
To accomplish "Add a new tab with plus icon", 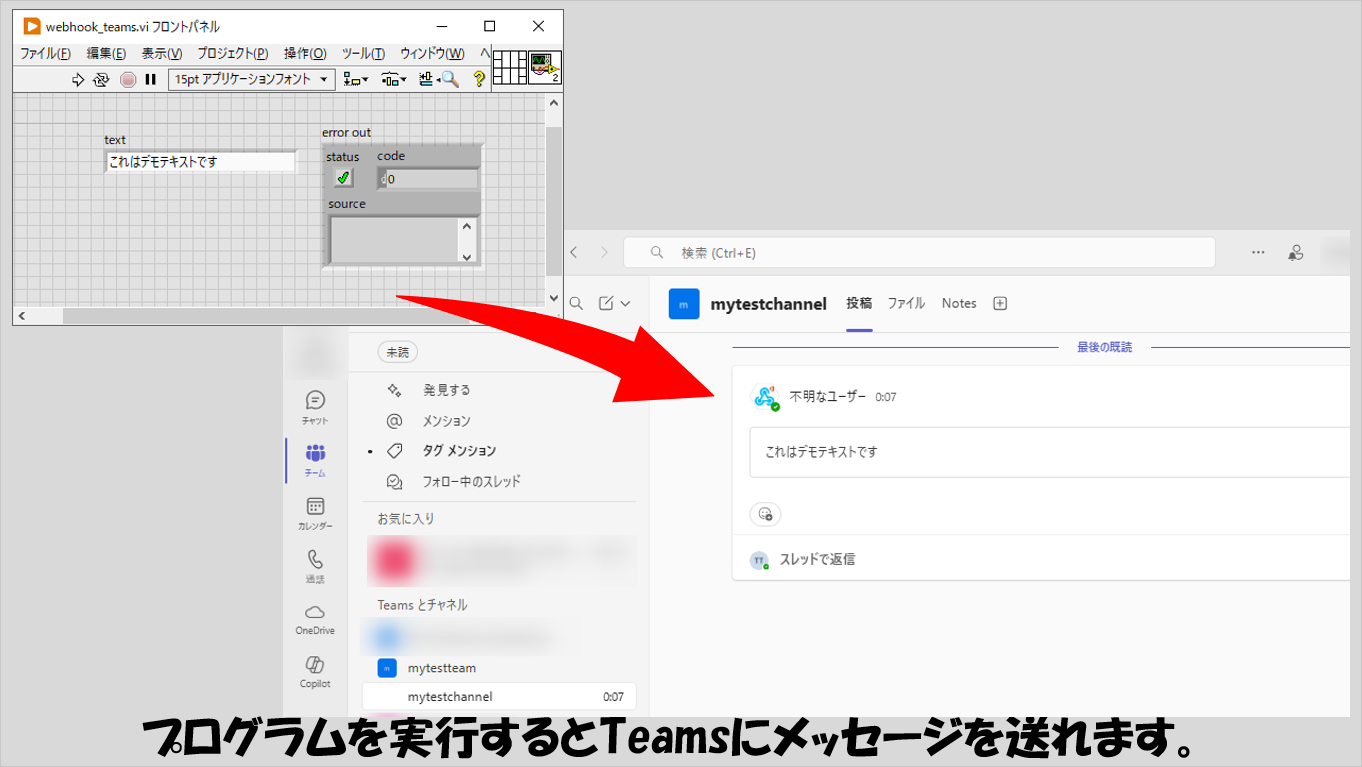I will click(x=1000, y=303).
